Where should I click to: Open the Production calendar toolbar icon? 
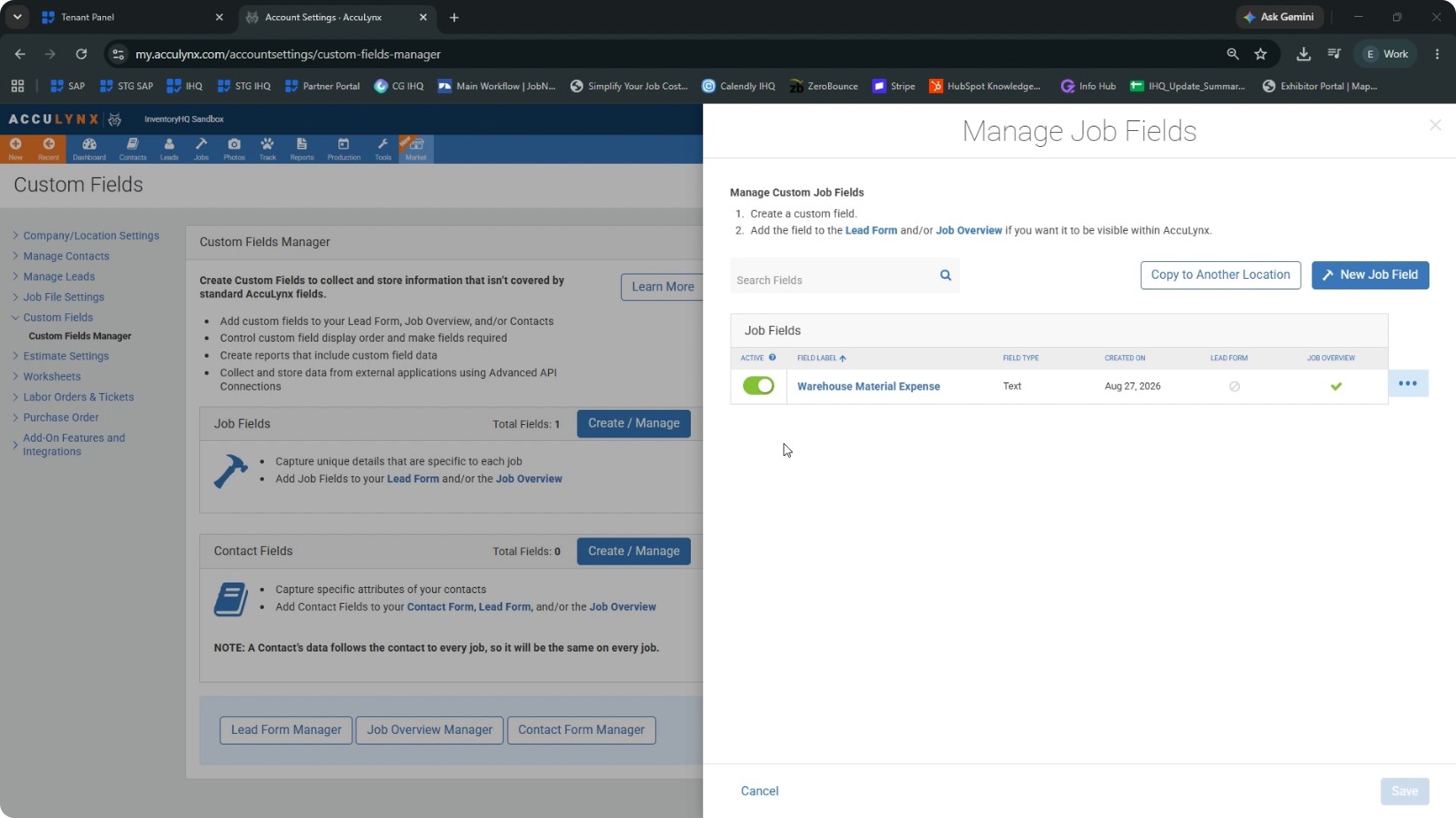344,149
